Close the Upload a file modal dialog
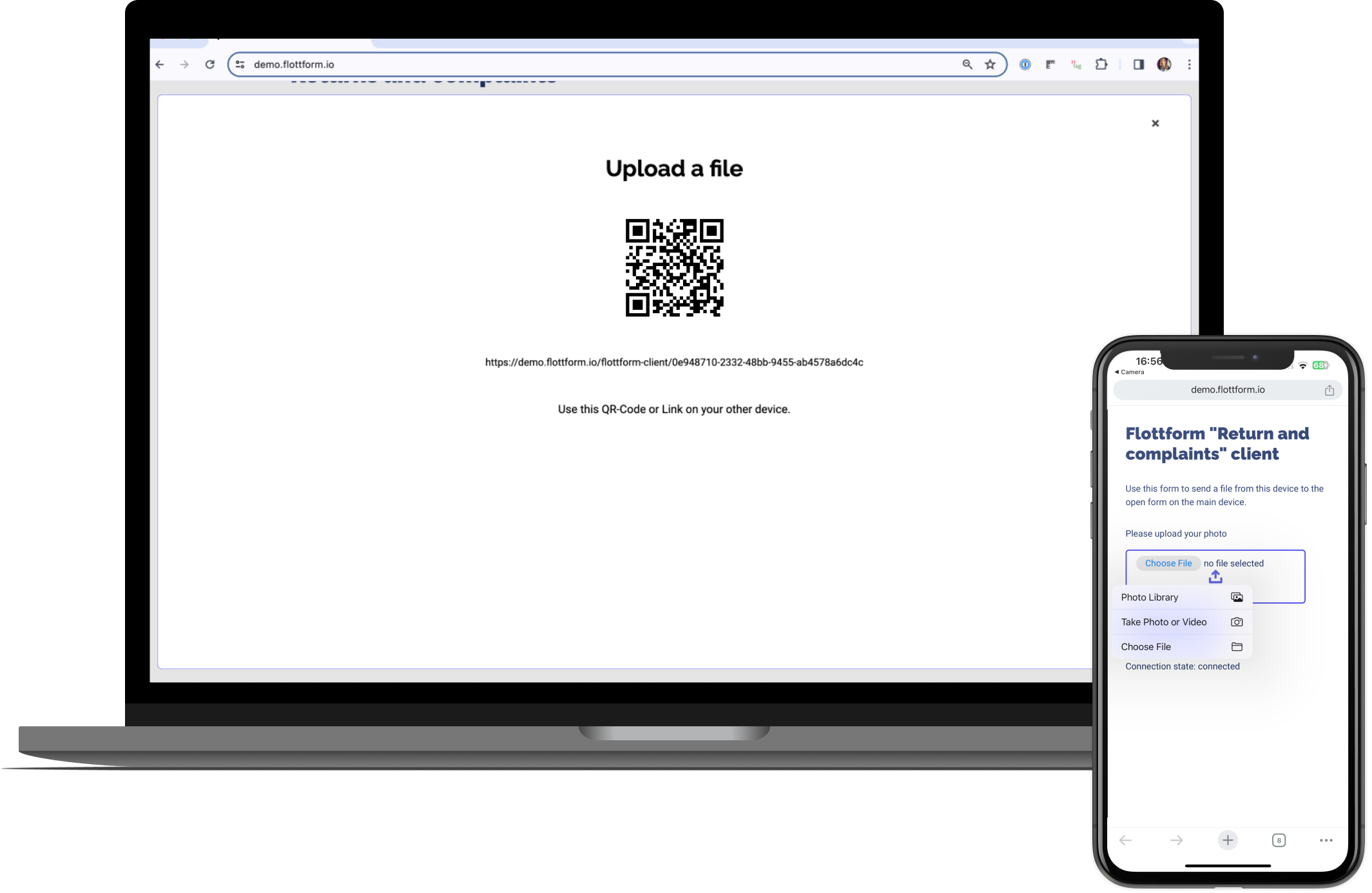 point(1156,123)
